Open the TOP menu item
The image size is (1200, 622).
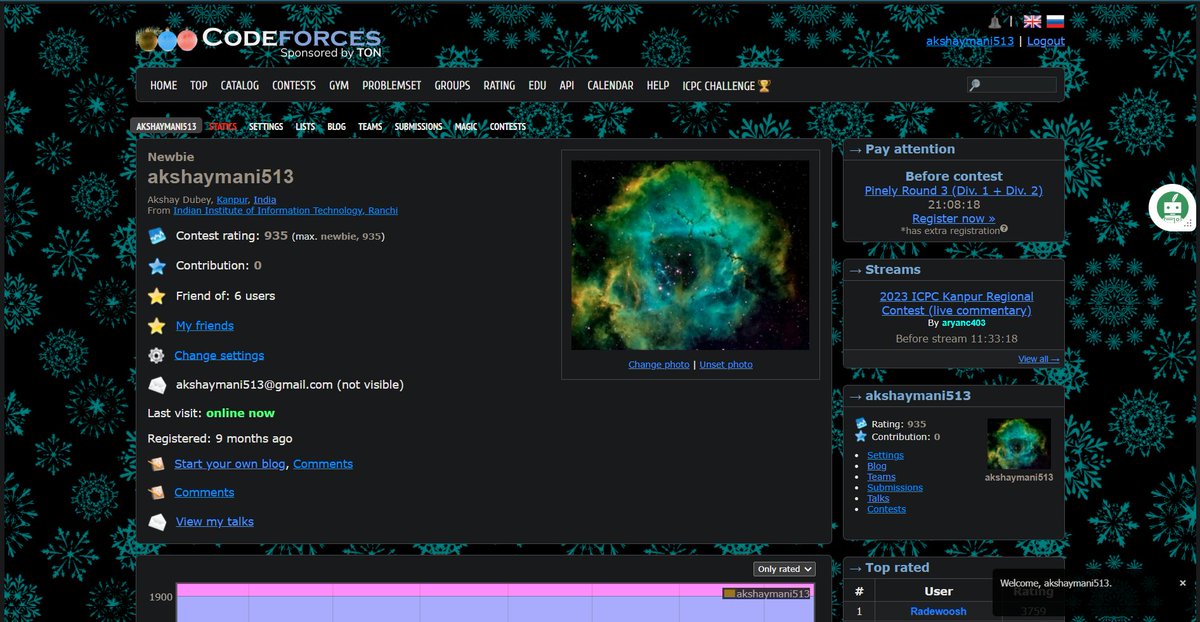[x=199, y=86]
